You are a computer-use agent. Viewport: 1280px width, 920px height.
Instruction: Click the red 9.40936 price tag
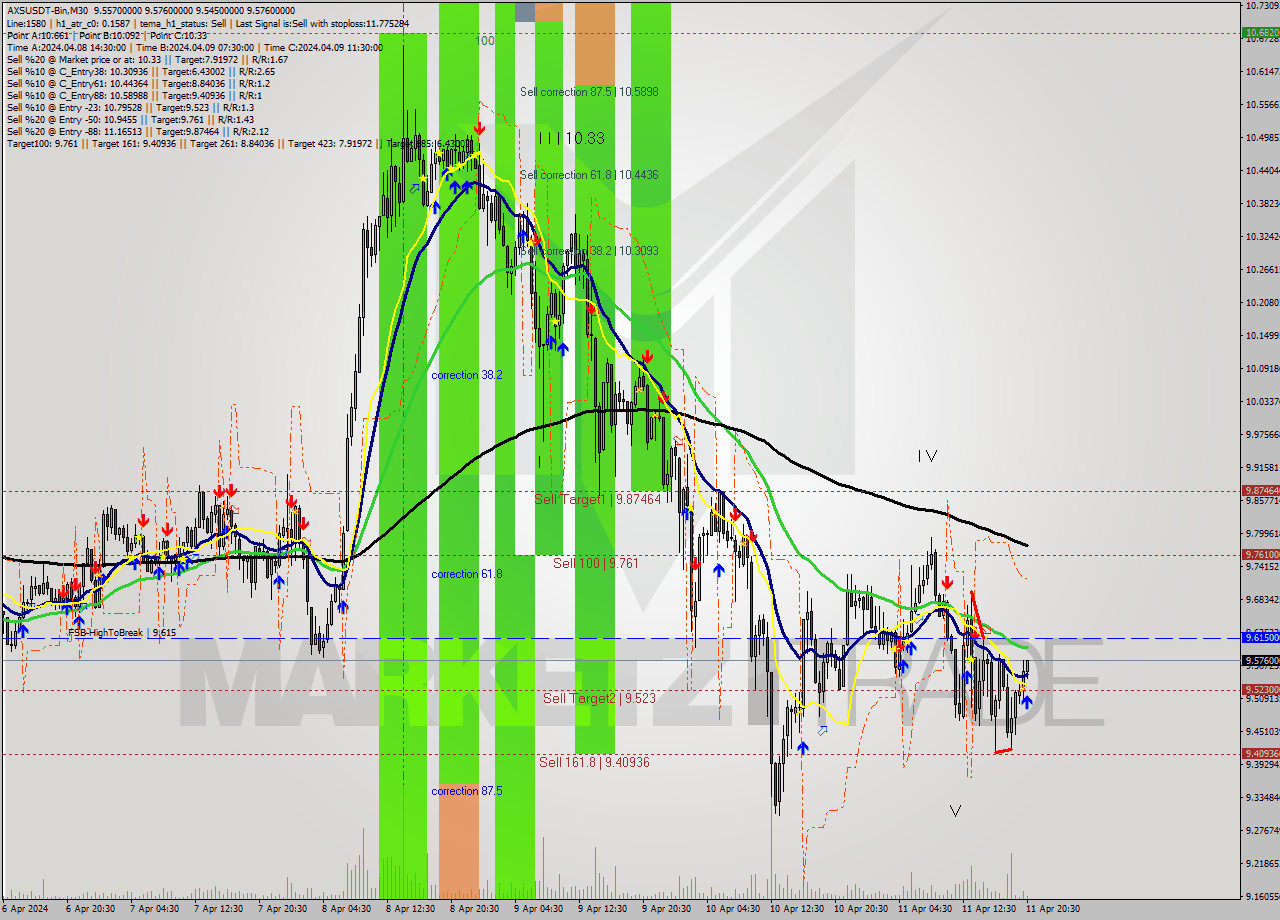(1260, 753)
